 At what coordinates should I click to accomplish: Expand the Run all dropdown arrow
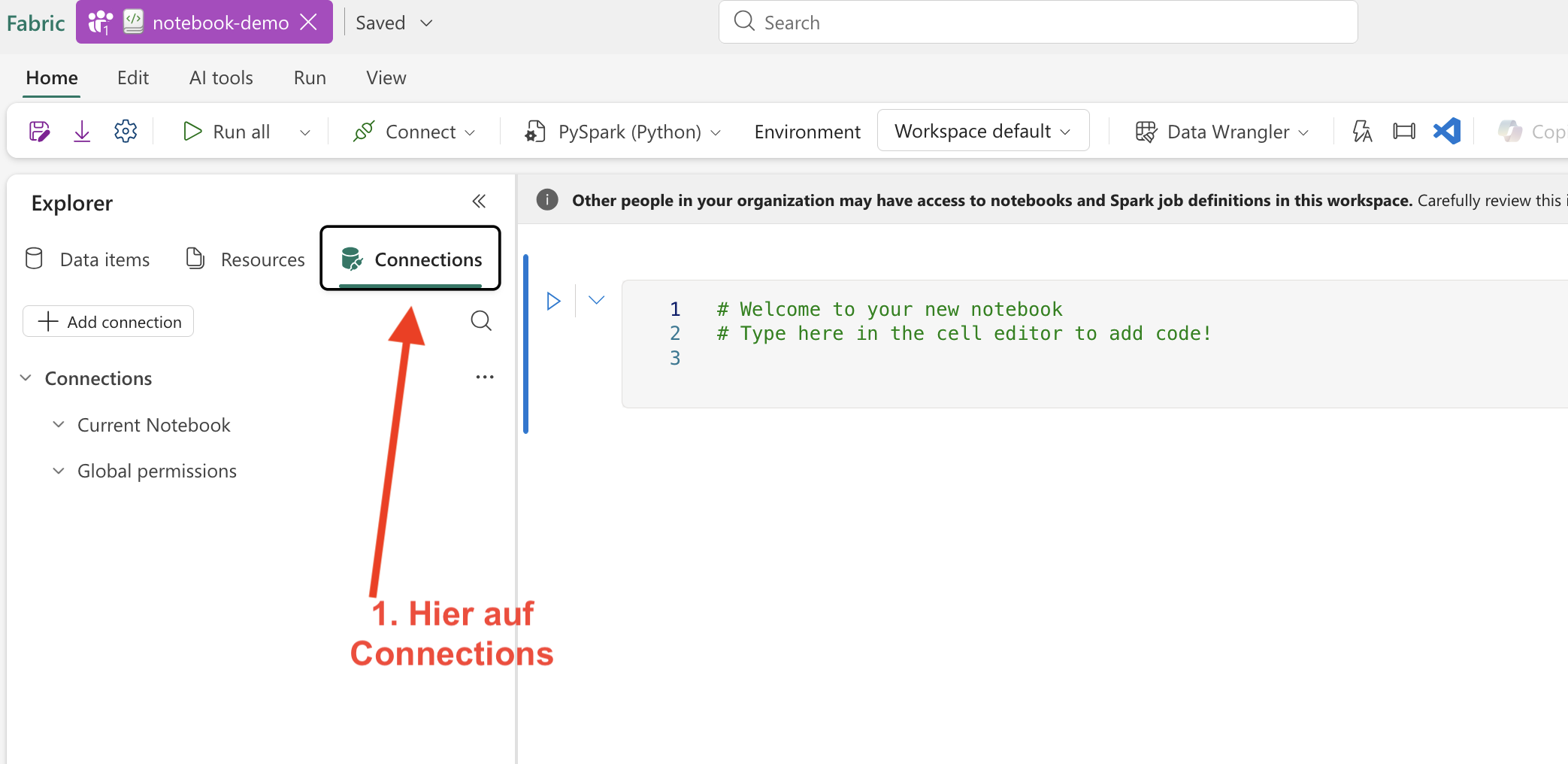coord(305,132)
